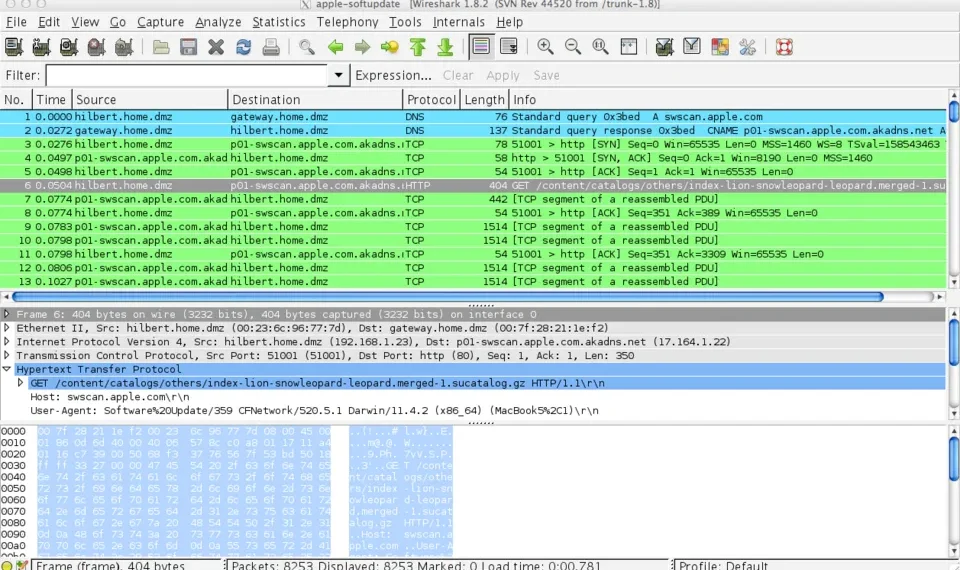Click the Expression... button

[393, 75]
